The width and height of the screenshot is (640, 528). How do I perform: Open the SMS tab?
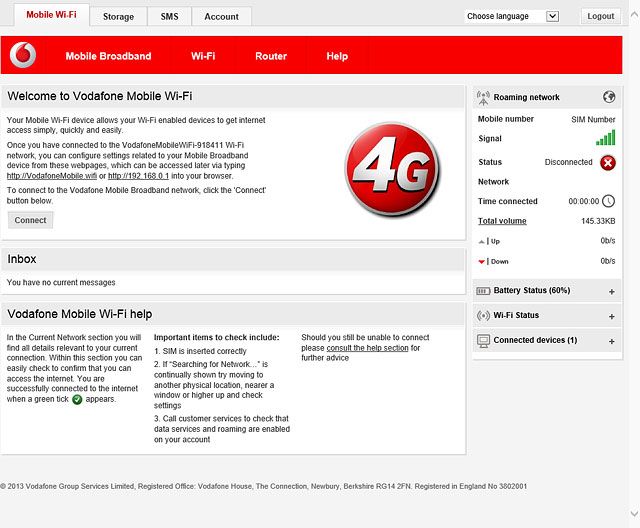[169, 17]
